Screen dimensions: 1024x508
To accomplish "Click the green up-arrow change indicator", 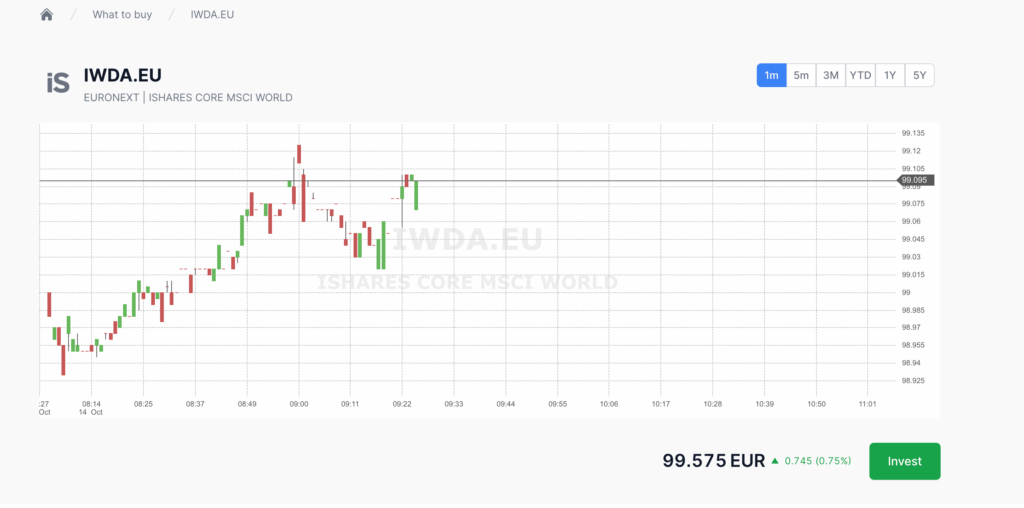I will tap(774, 460).
